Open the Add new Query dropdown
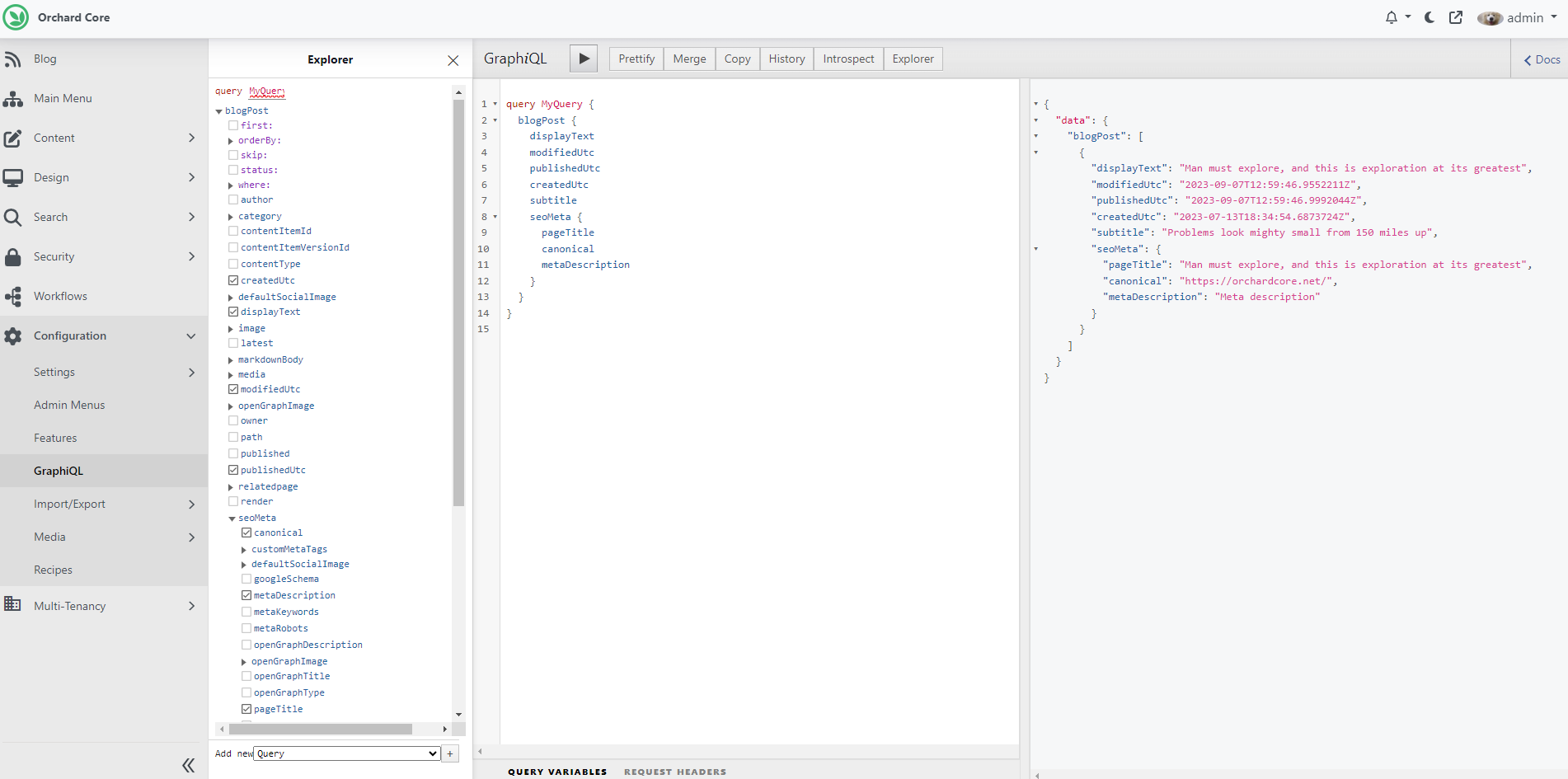Viewport: 1568px width, 779px height. pyautogui.click(x=346, y=753)
